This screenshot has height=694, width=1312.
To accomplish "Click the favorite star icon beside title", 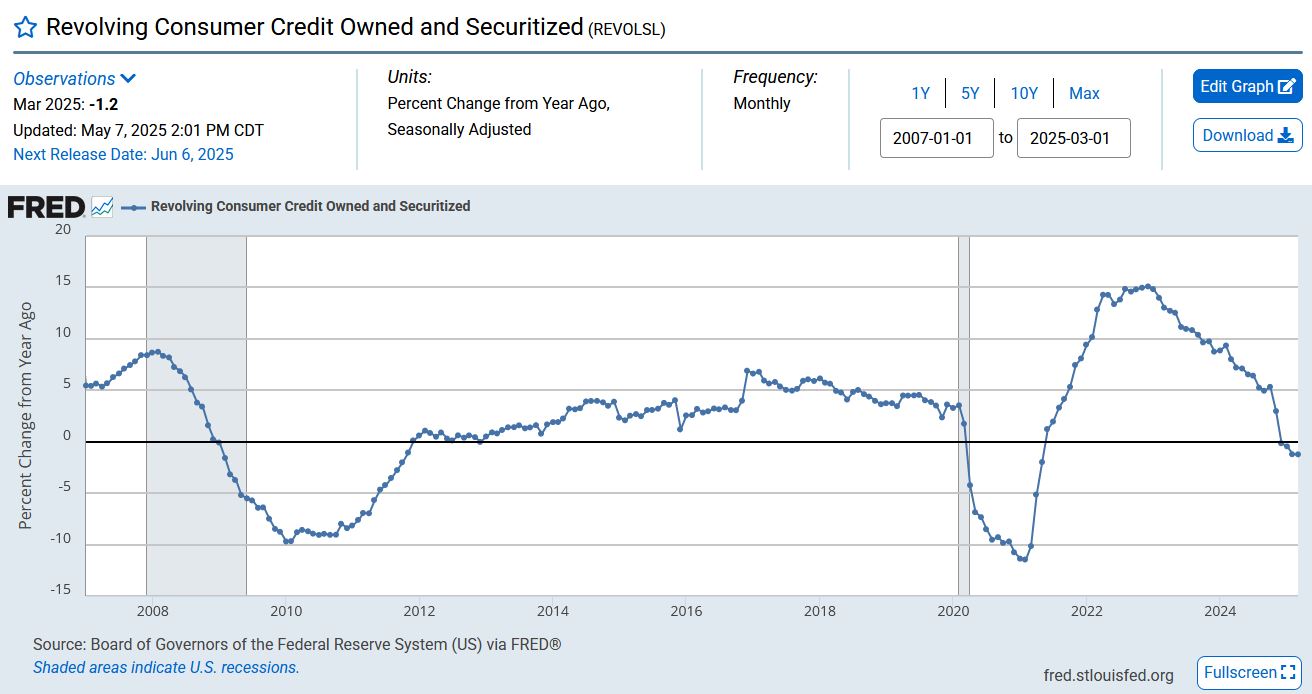I will tap(26, 28).
